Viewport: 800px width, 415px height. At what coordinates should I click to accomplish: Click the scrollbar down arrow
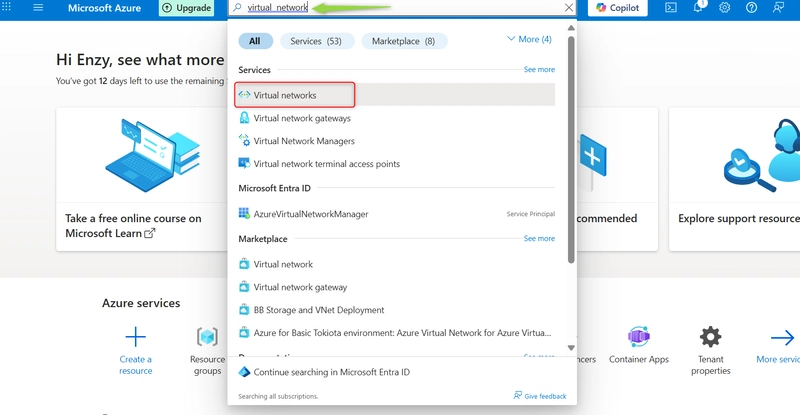click(x=571, y=348)
